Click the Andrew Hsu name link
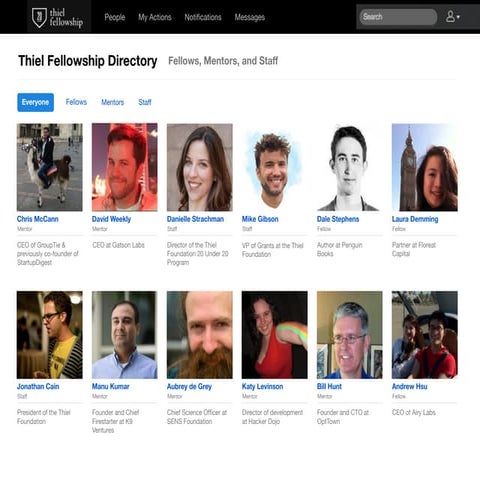 tap(410, 387)
